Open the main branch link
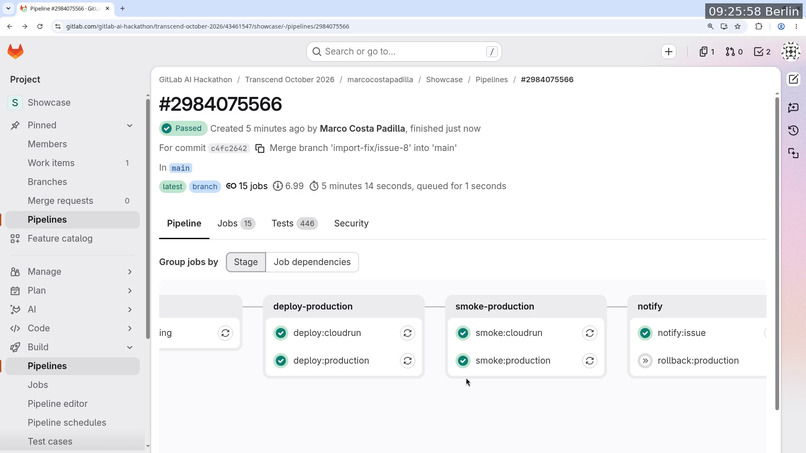Viewport: 806px width, 453px height. tap(180, 168)
